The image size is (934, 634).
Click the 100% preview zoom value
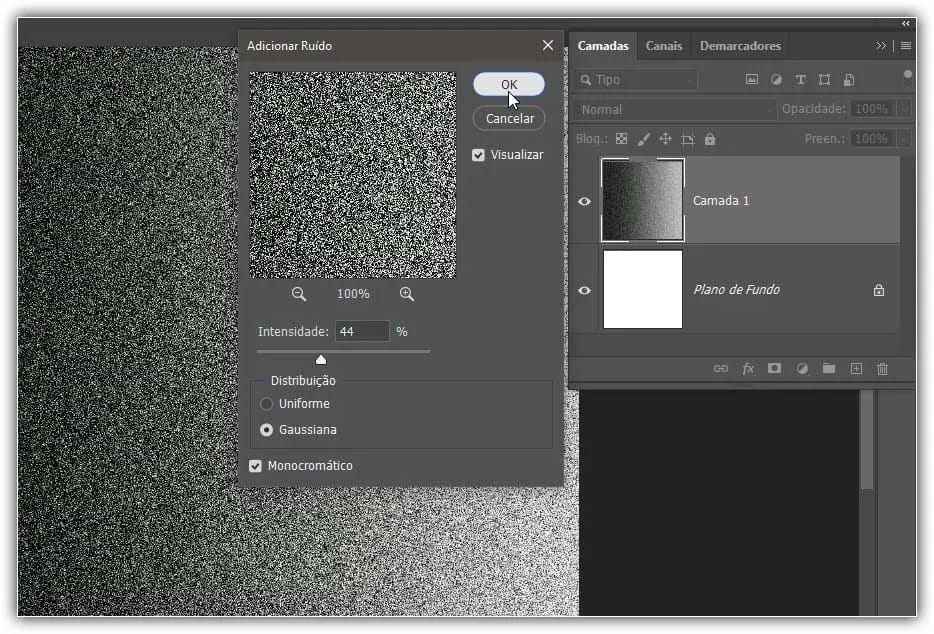coord(353,294)
